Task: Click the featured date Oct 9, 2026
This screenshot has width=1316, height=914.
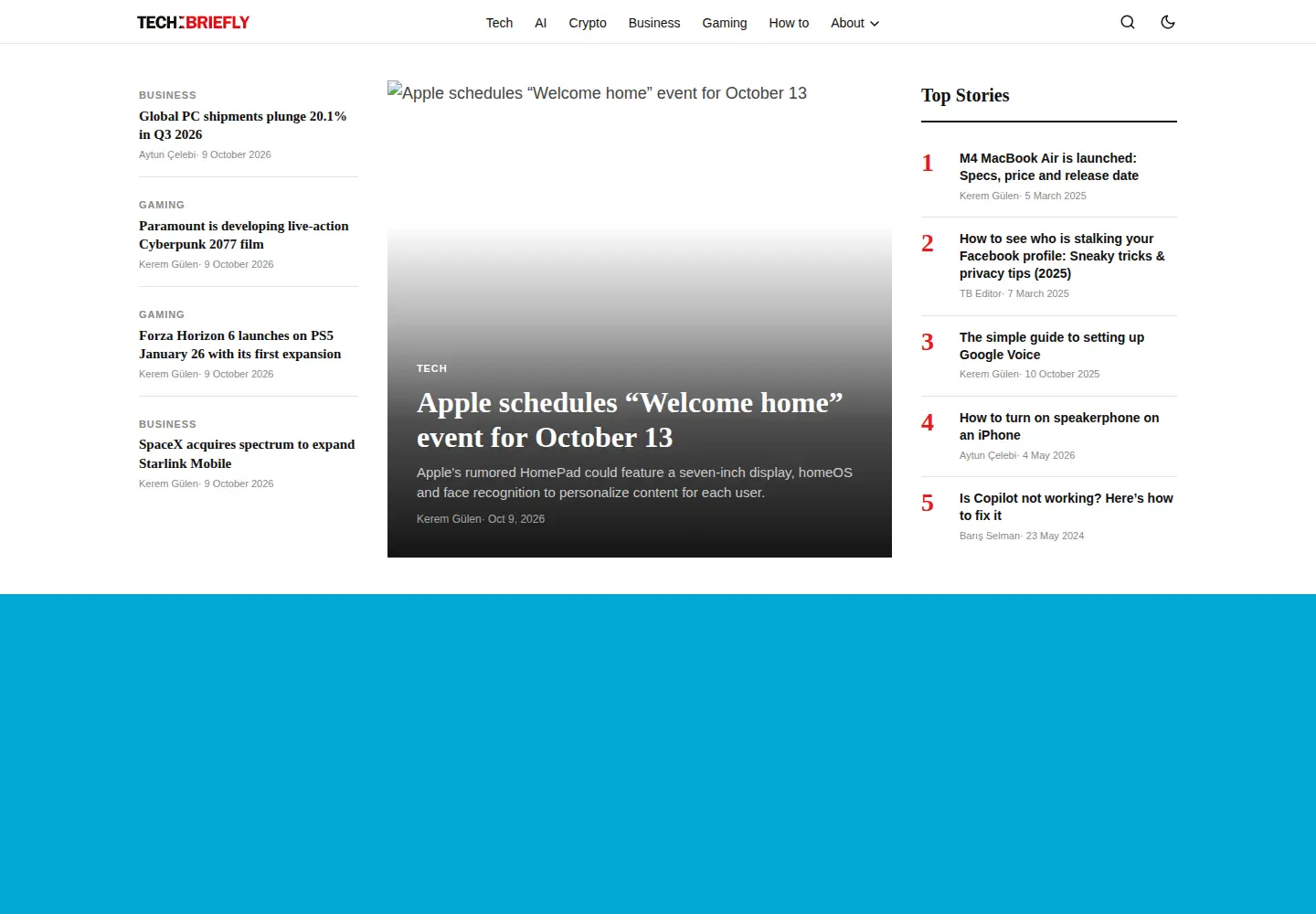Action: 516,519
